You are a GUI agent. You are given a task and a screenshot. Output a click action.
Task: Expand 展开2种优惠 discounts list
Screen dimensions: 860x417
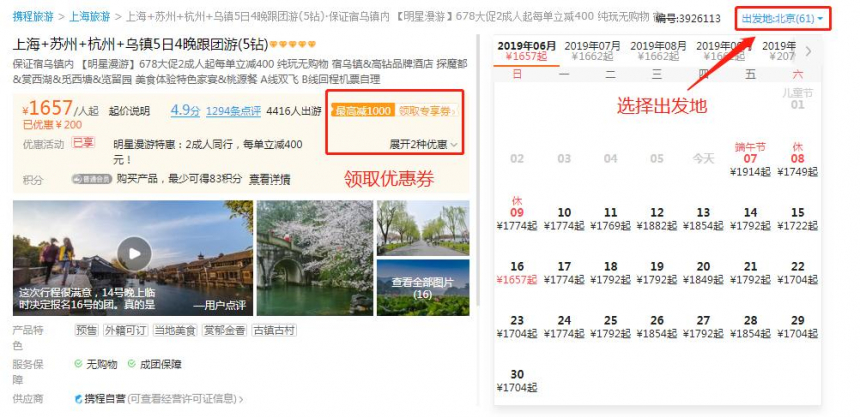pyautogui.click(x=423, y=144)
